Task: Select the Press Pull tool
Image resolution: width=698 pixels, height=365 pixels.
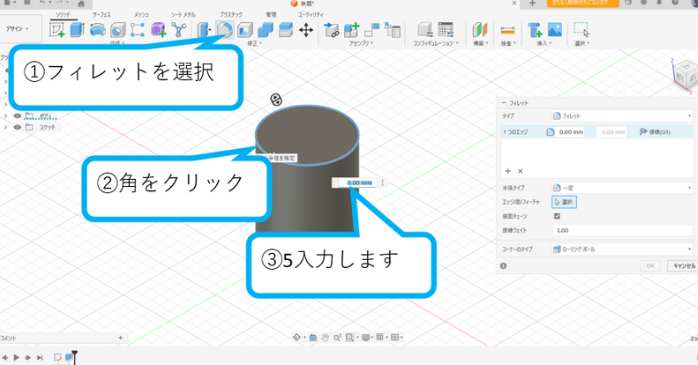Action: coord(204,30)
